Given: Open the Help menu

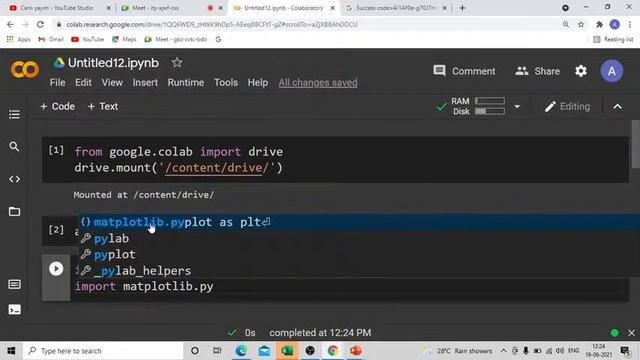Looking at the screenshot, I should [x=258, y=82].
